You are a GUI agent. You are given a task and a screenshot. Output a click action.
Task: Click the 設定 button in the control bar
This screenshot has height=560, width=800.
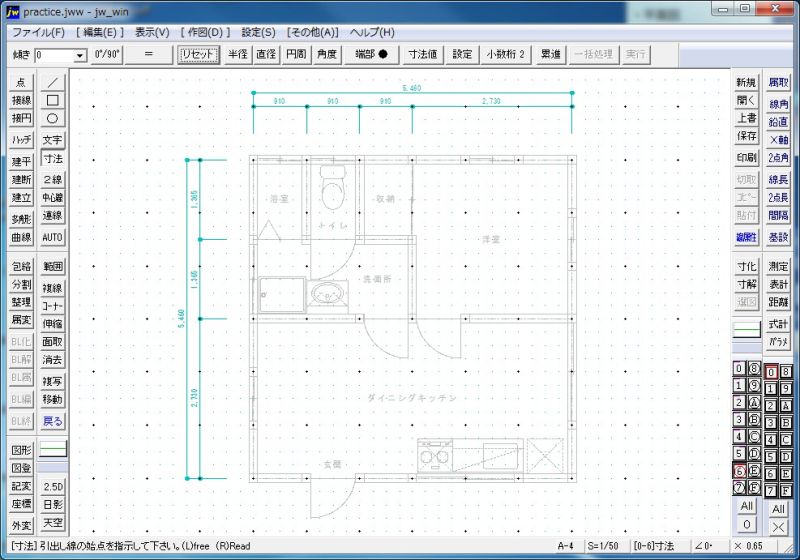coord(462,54)
